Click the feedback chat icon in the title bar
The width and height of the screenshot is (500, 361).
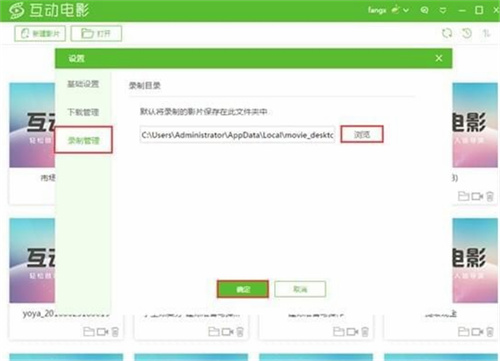pos(424,10)
